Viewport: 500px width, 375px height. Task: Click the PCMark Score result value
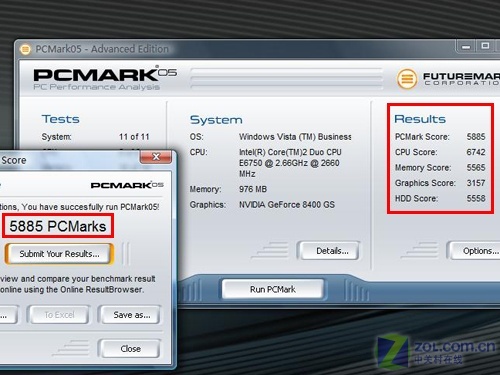pos(476,137)
